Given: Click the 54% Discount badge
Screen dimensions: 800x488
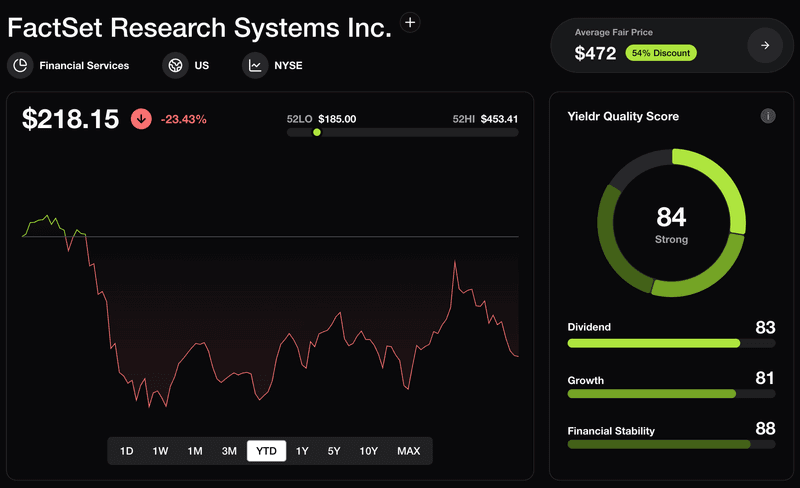Looking at the screenshot, I should coord(661,53).
